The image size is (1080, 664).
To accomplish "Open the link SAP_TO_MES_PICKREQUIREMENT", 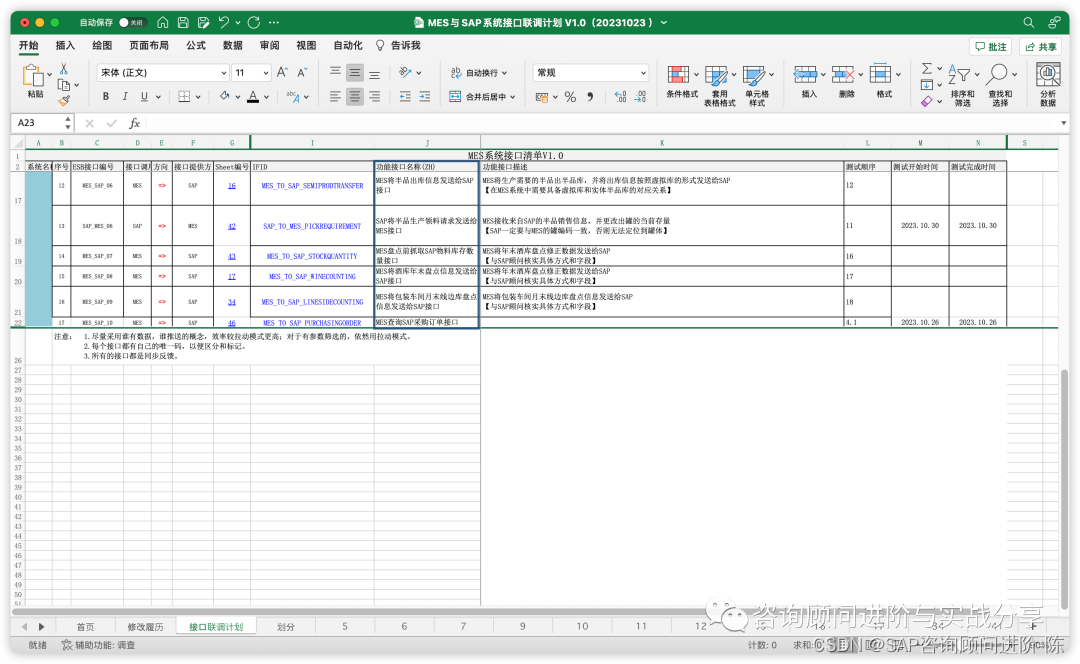I will click(x=312, y=226).
